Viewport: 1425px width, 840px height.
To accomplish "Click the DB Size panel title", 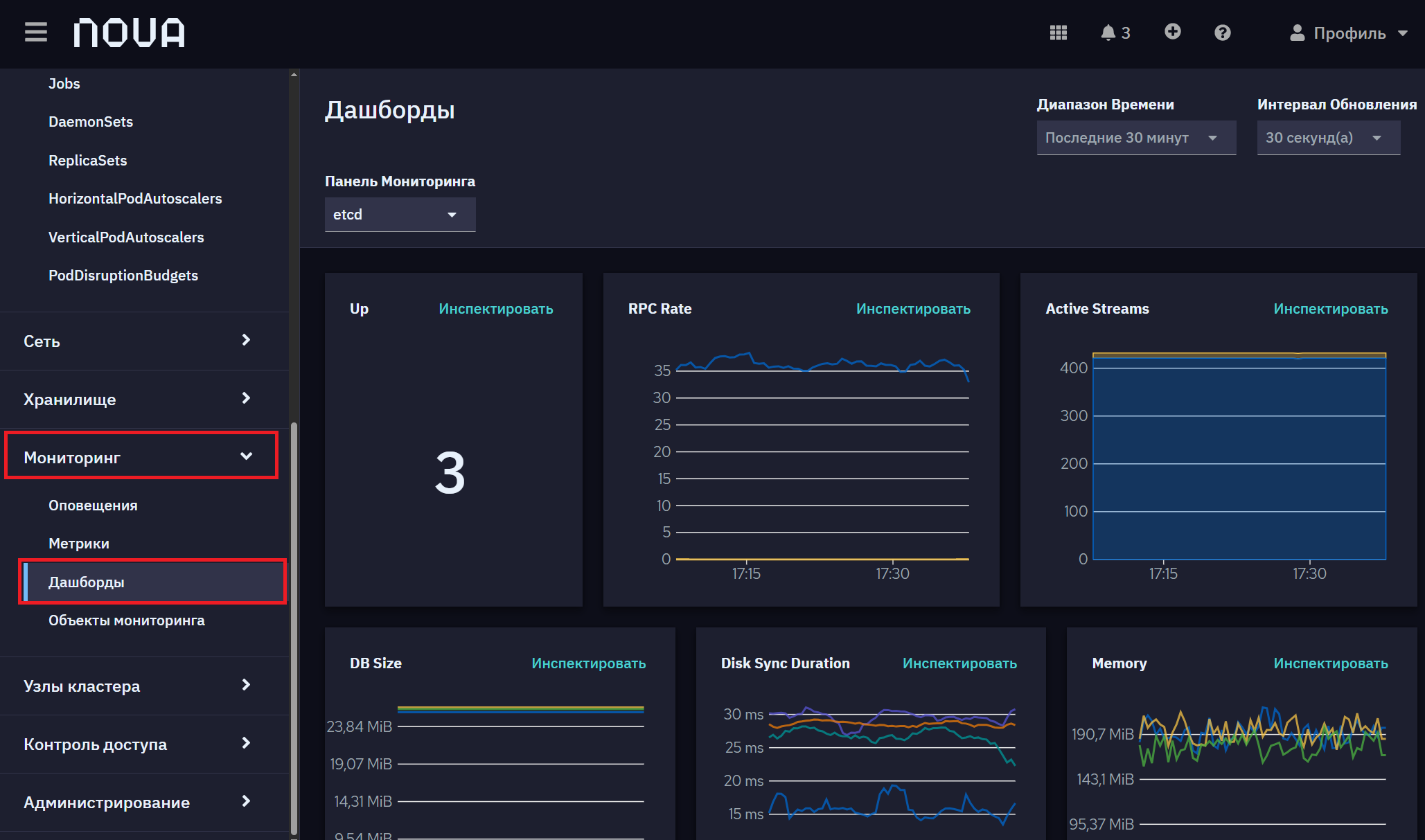I will pos(375,663).
